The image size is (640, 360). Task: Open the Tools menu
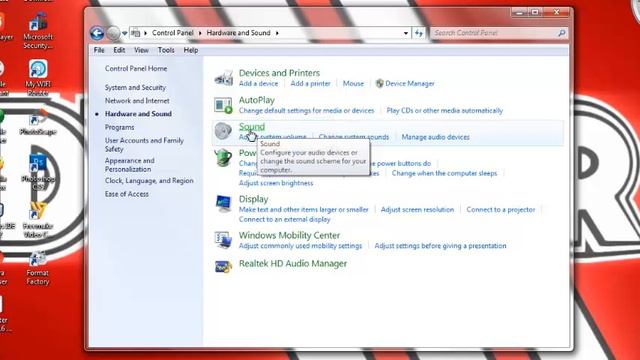coord(166,50)
